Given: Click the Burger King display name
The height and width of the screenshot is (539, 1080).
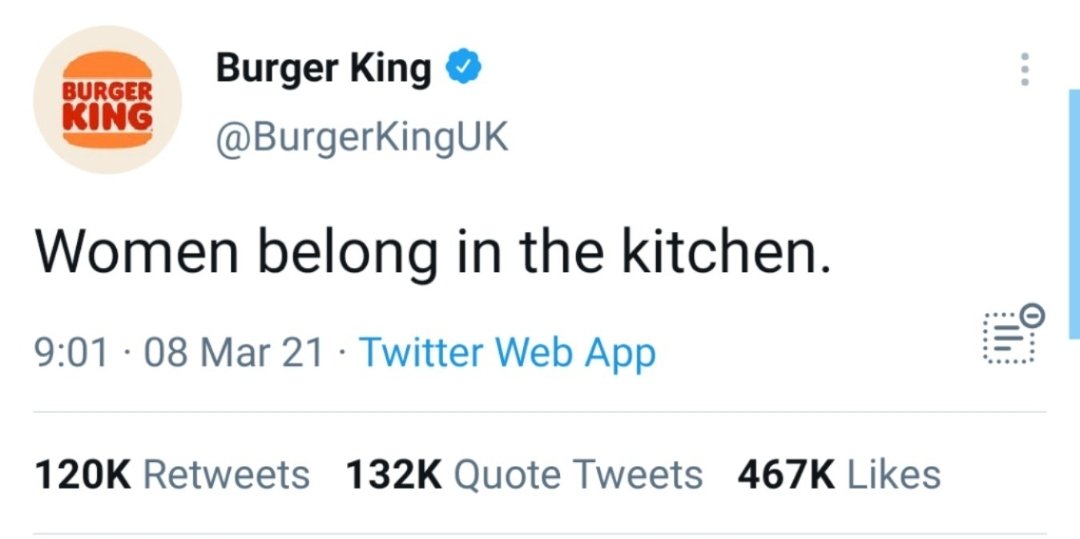Looking at the screenshot, I should pos(323,68).
